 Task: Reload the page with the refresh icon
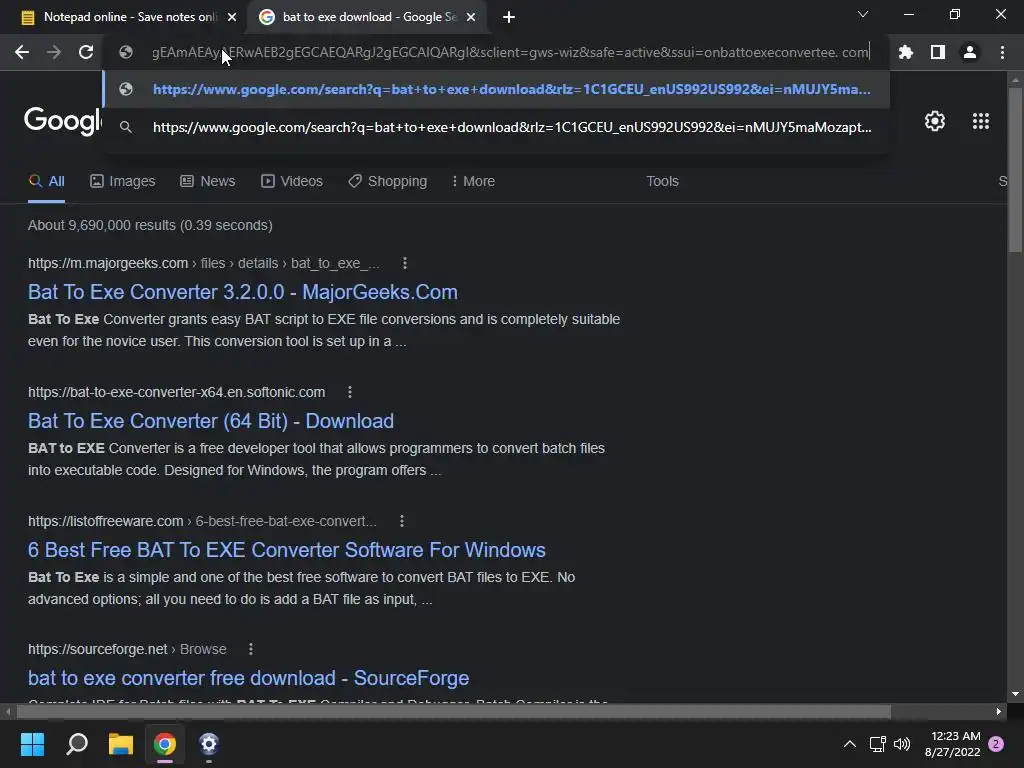(x=86, y=52)
